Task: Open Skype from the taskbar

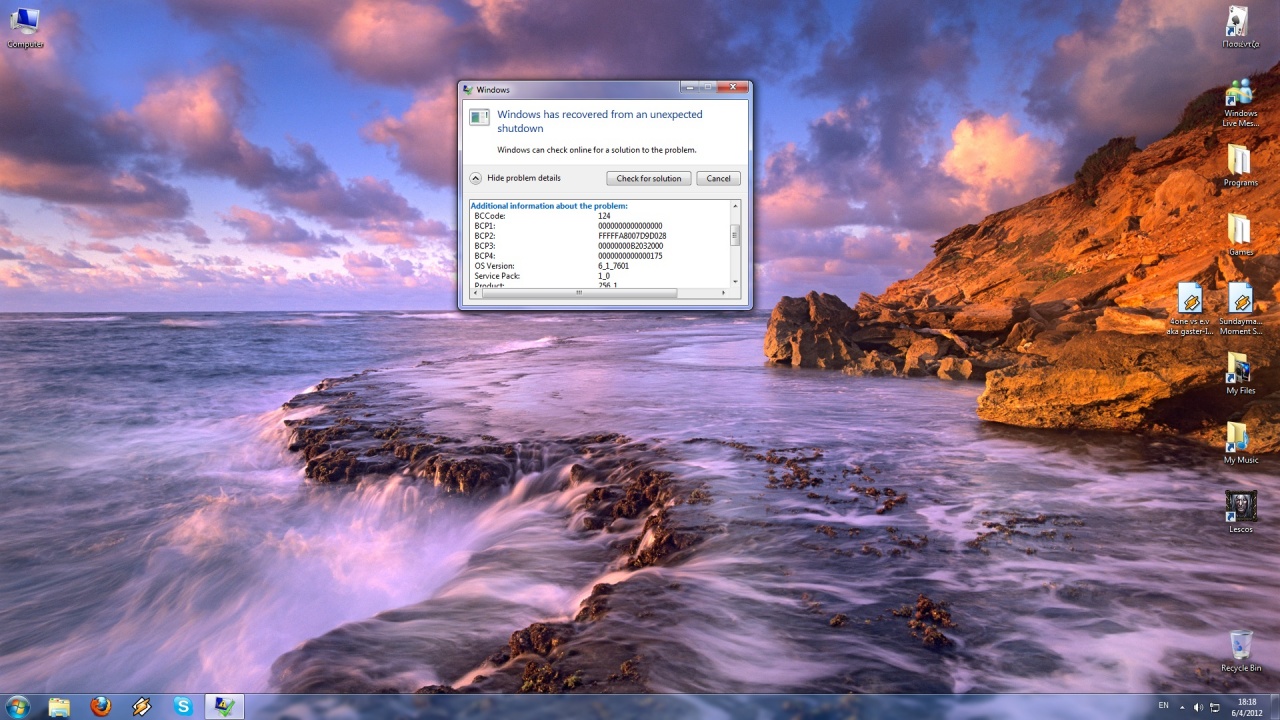Action: click(183, 707)
